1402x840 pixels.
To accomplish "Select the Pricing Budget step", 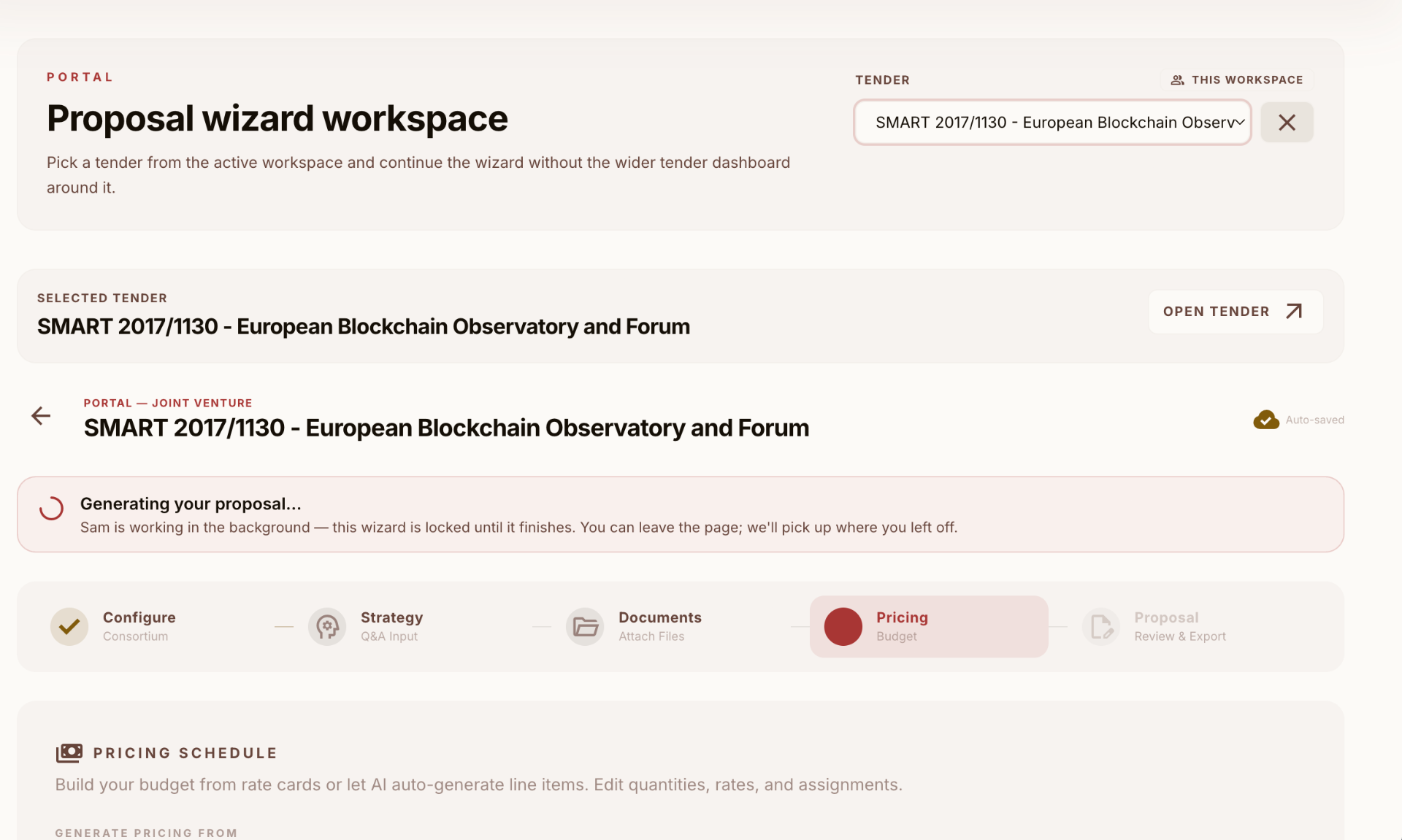I will pos(929,626).
